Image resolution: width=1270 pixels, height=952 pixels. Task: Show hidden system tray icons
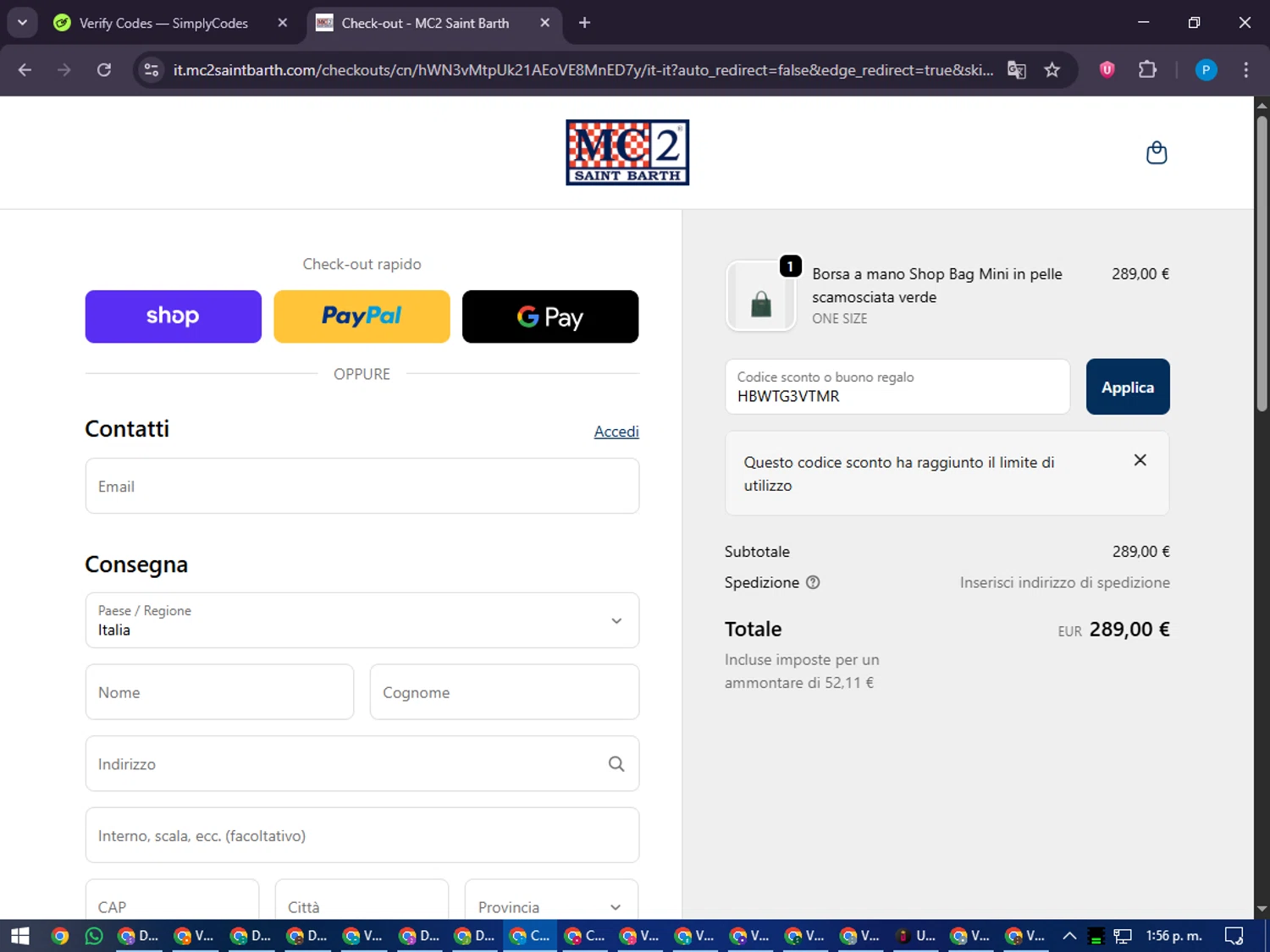click(x=1069, y=936)
